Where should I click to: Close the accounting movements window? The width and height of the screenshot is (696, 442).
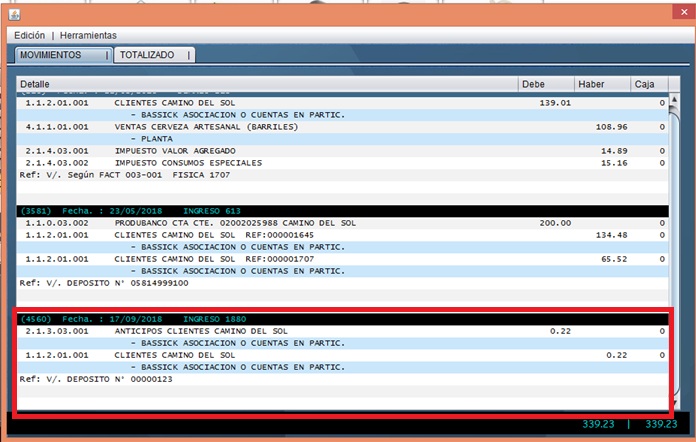pos(672,12)
